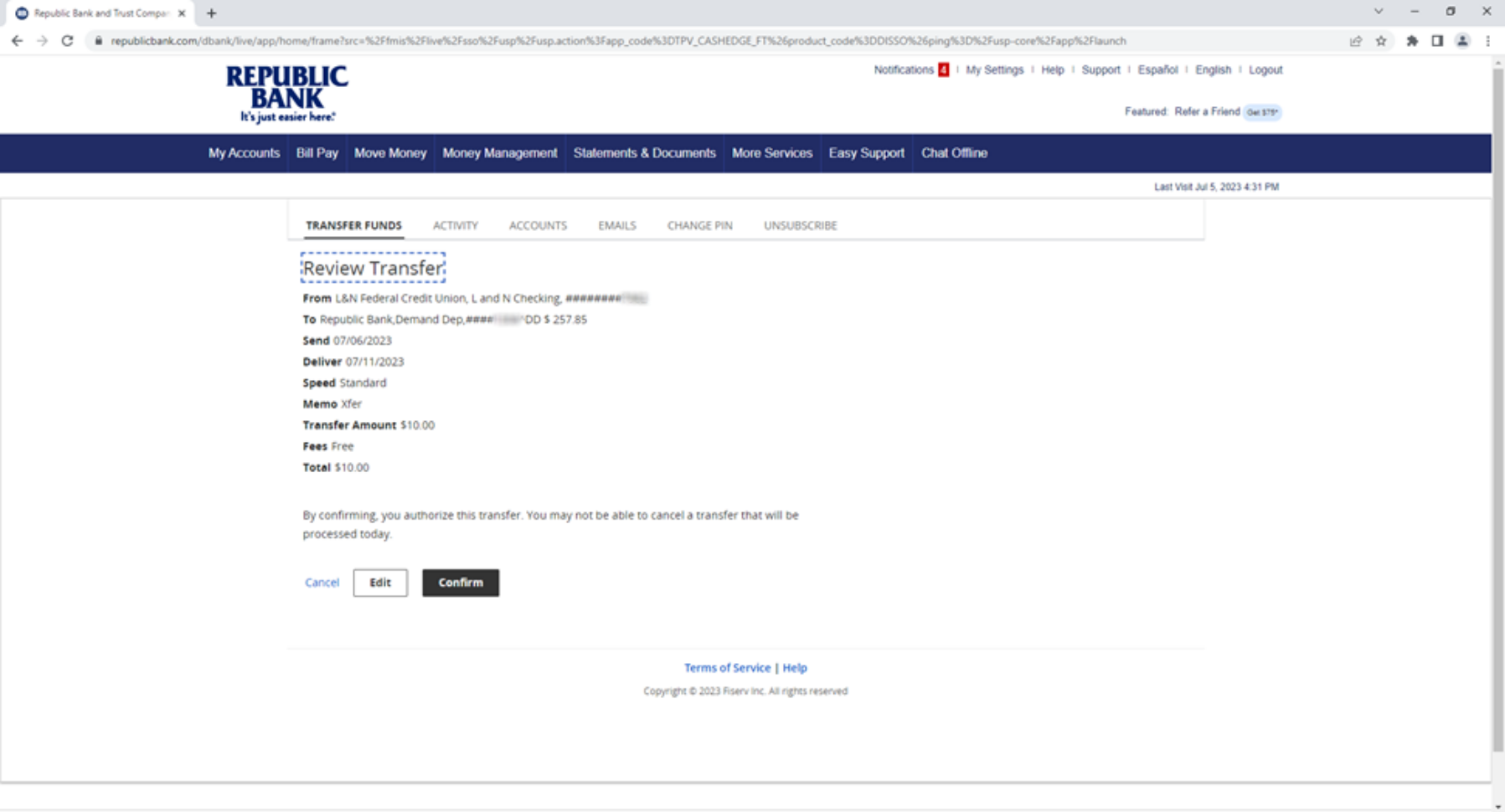Click the Edit button

point(380,583)
